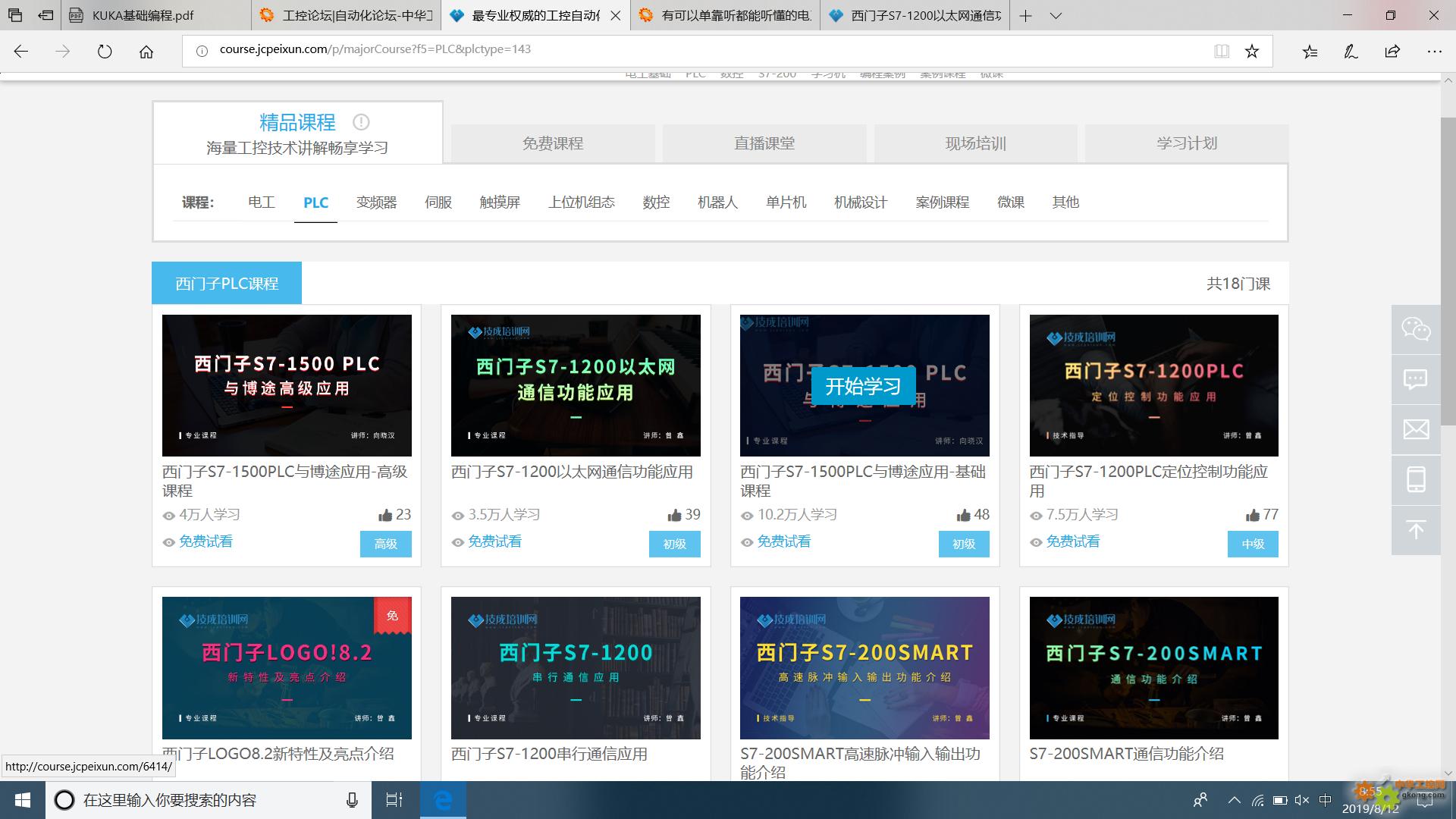Open the 西门子S7-1500 PLC 高级应用 thumbnail

(x=287, y=385)
